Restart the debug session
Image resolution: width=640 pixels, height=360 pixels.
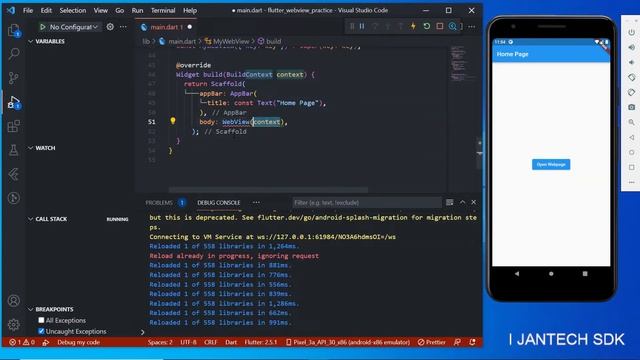click(x=427, y=26)
